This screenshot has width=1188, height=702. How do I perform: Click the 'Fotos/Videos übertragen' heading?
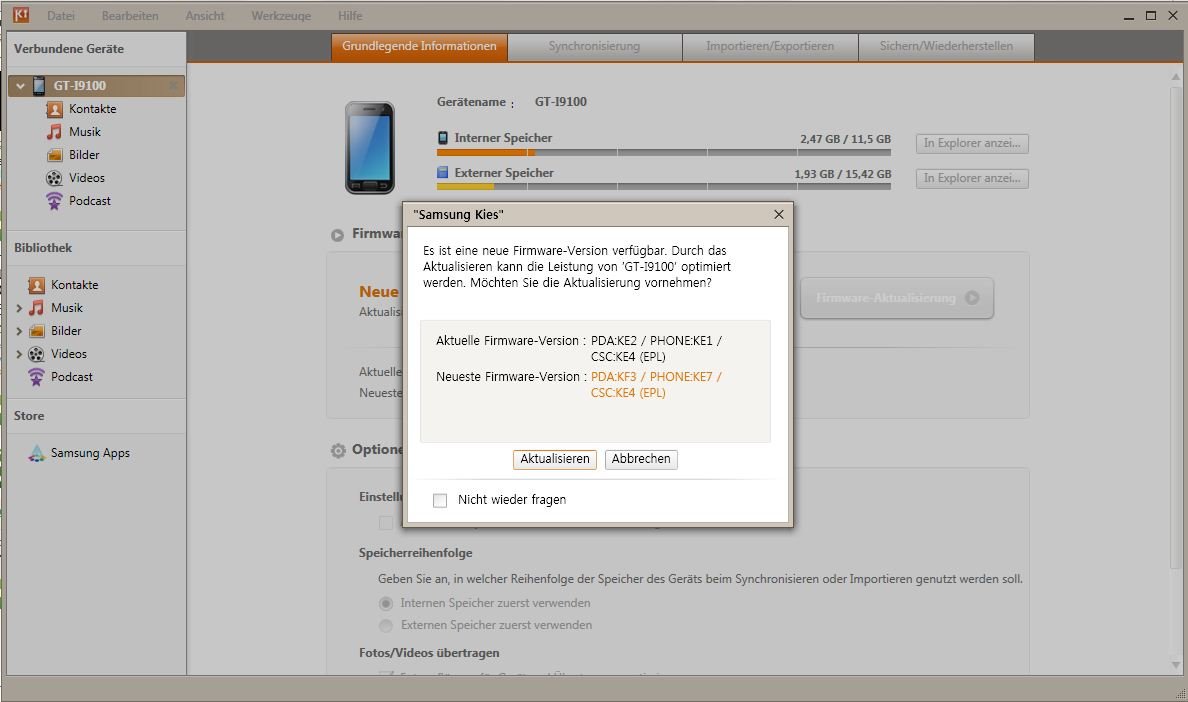[429, 653]
